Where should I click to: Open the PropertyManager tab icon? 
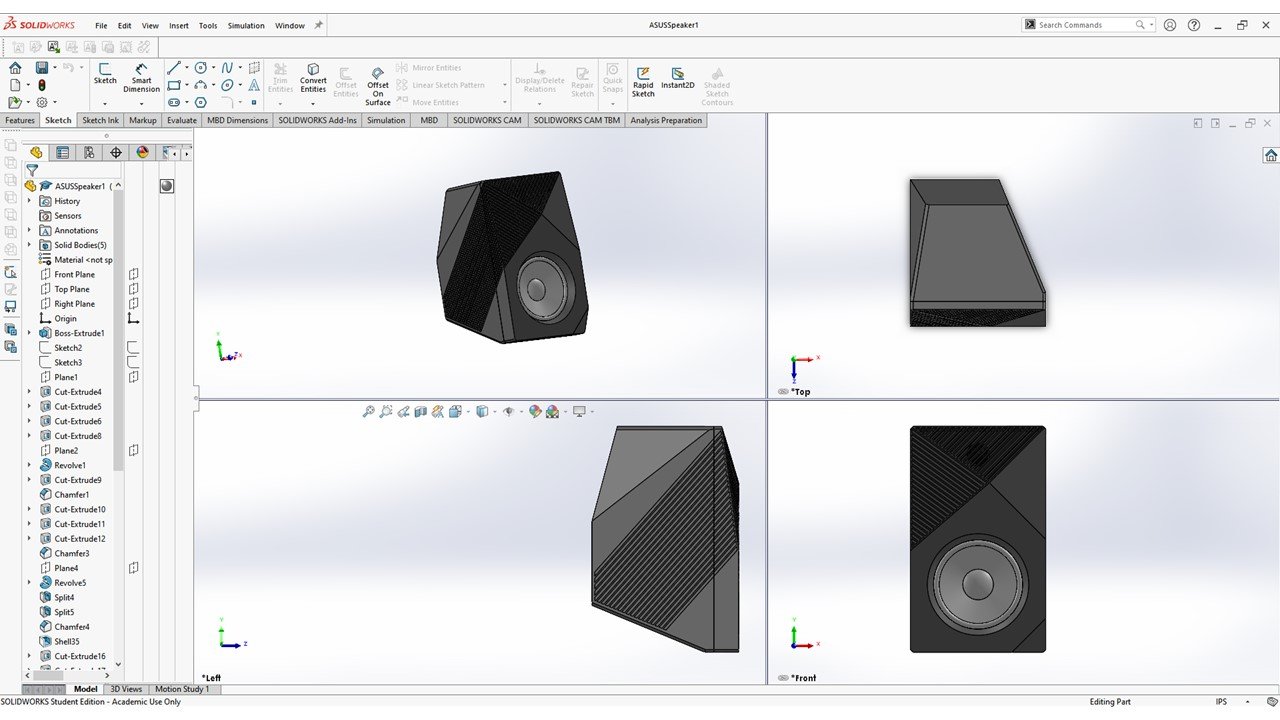point(63,153)
